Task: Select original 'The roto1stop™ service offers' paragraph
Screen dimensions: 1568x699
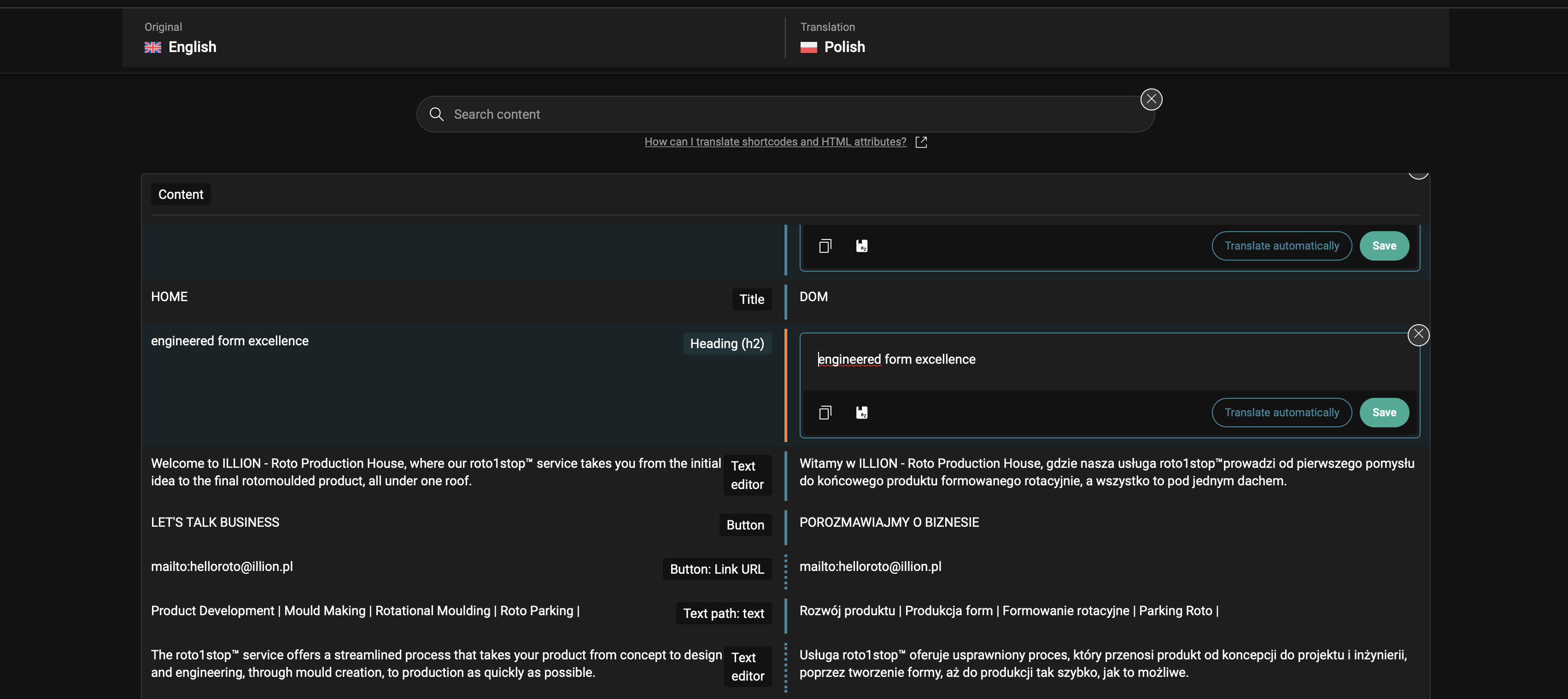Action: pyautogui.click(x=436, y=664)
